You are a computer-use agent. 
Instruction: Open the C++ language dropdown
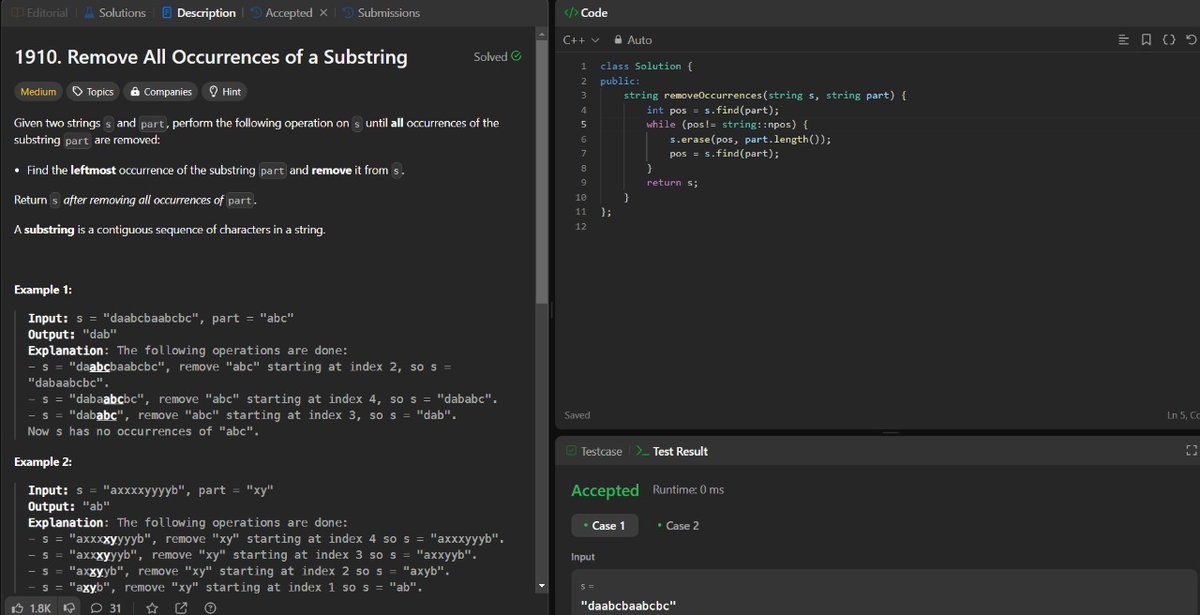tap(581, 40)
